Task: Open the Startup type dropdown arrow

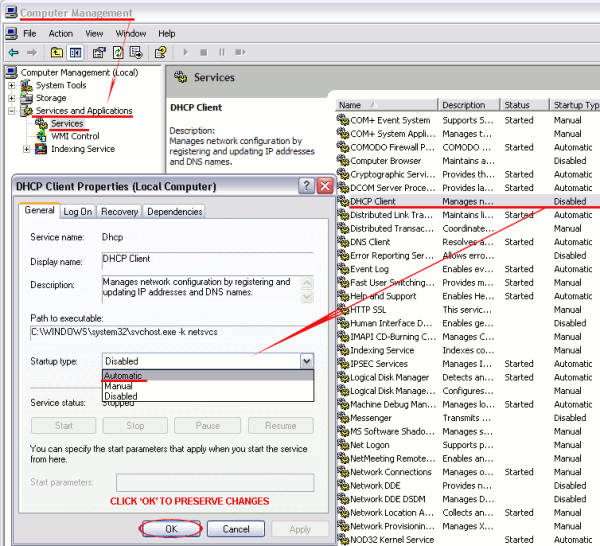Action: (307, 361)
